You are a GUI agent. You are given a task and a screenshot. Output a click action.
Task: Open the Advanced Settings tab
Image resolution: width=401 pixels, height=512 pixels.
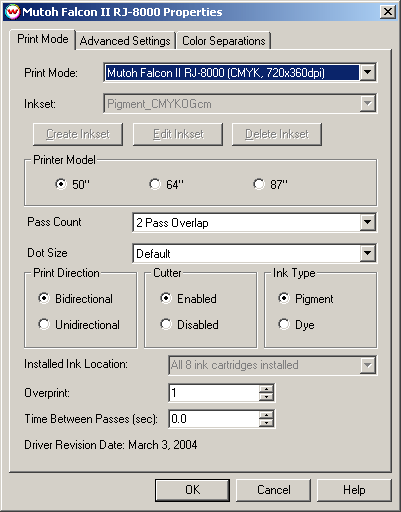[x=125, y=41]
